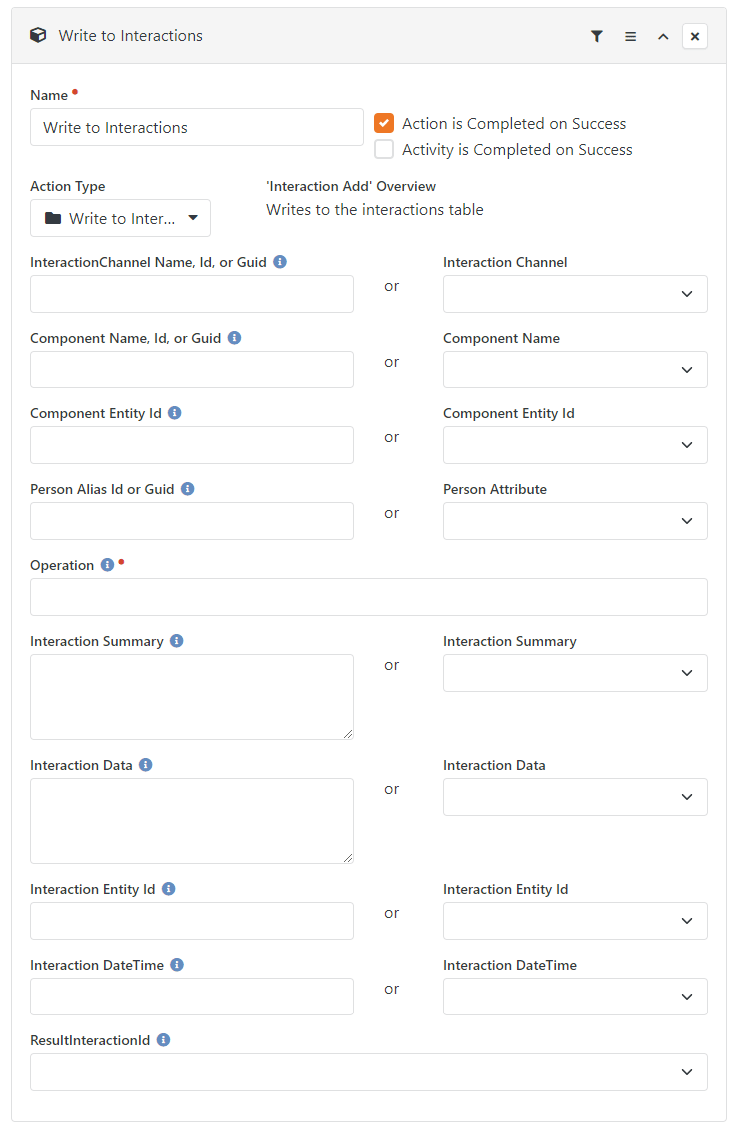Click the info icon beside InteractionChannel Name

pyautogui.click(x=280, y=262)
